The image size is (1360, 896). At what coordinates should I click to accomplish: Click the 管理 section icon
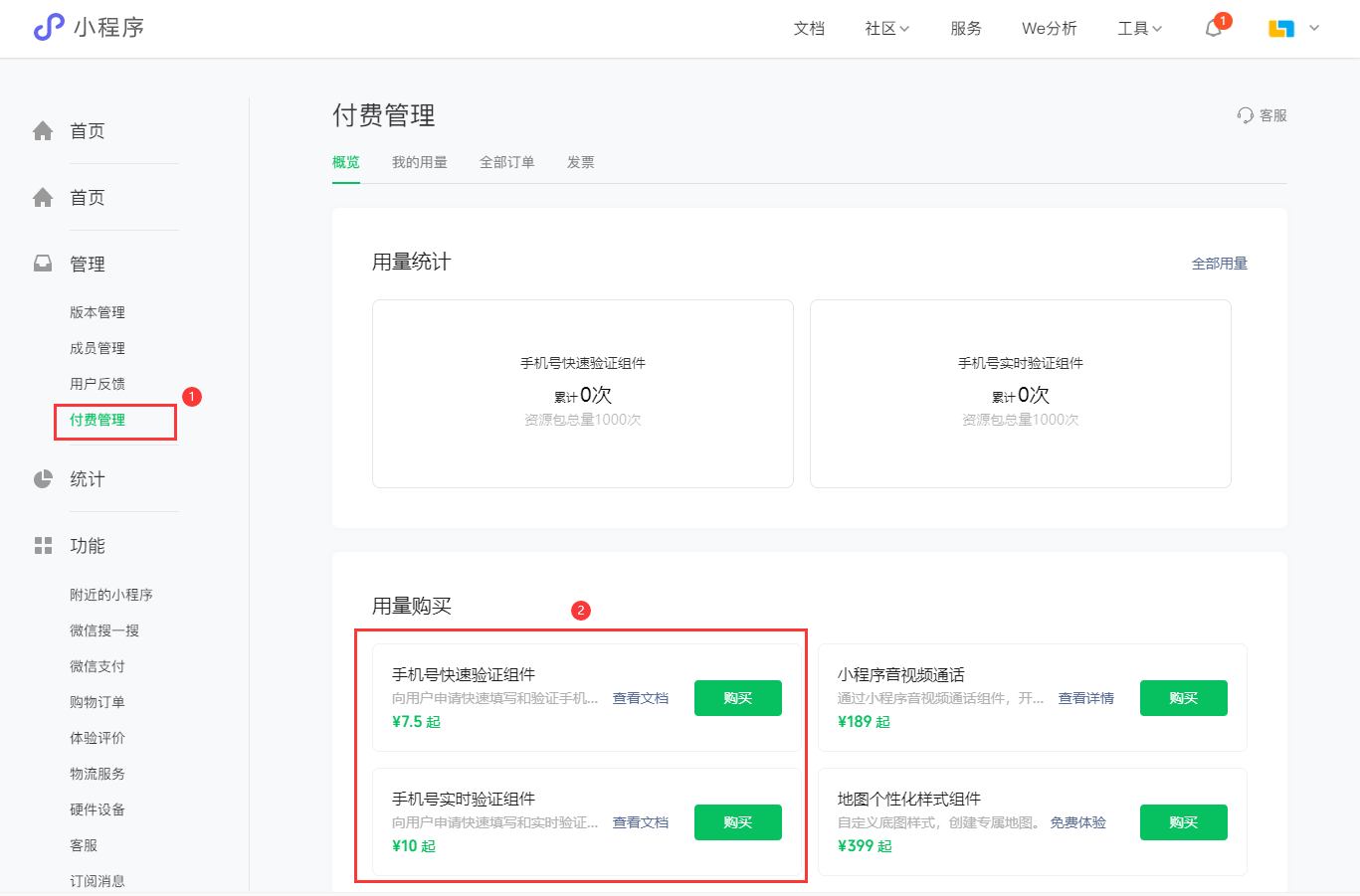(x=42, y=263)
